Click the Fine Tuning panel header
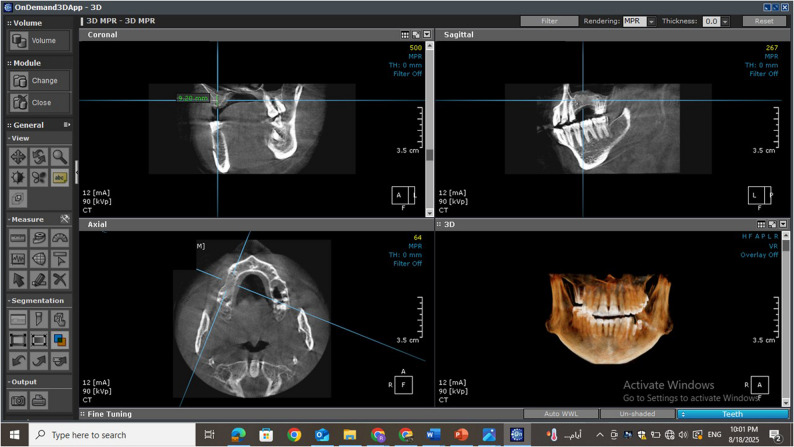Screen dimensions: 794x447 (x=108, y=414)
